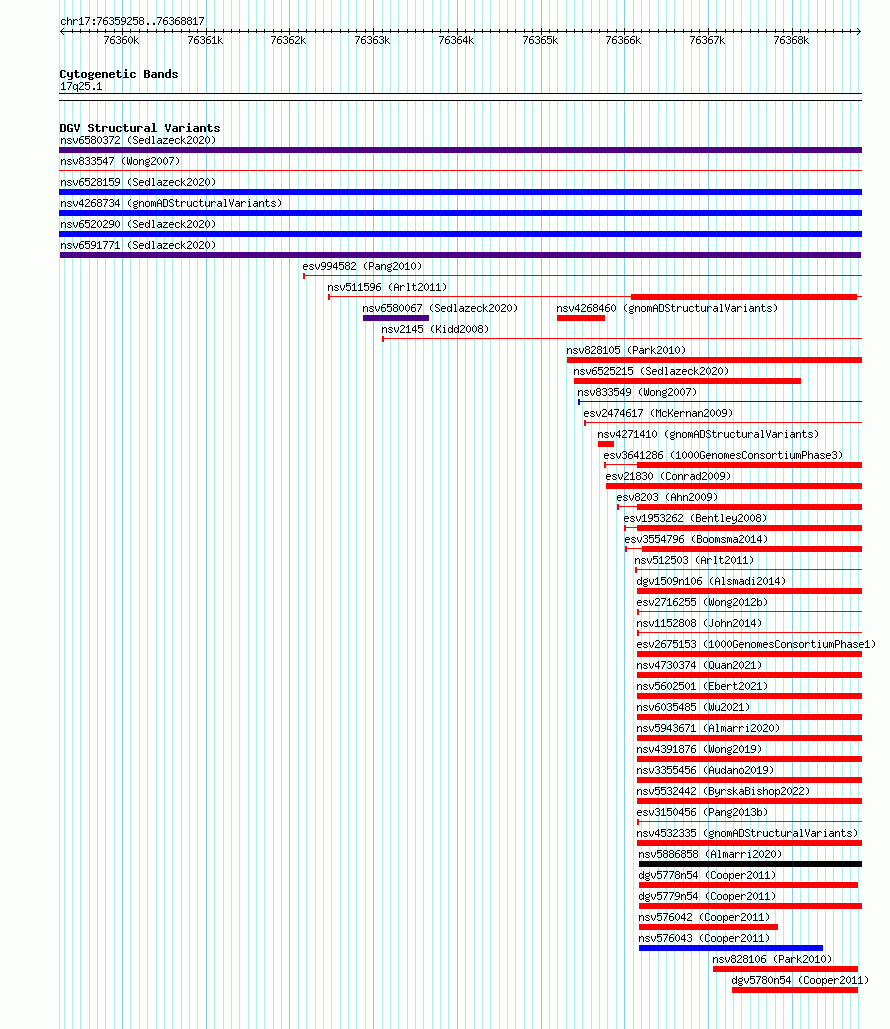Select the Cytogenetic Bands track title
The image size is (890, 1029).
point(119,74)
